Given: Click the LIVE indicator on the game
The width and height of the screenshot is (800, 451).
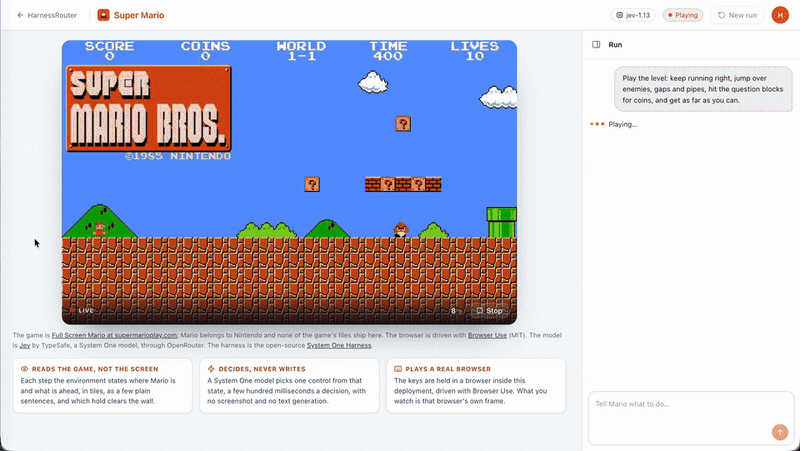Looking at the screenshot, I should 82,310.
